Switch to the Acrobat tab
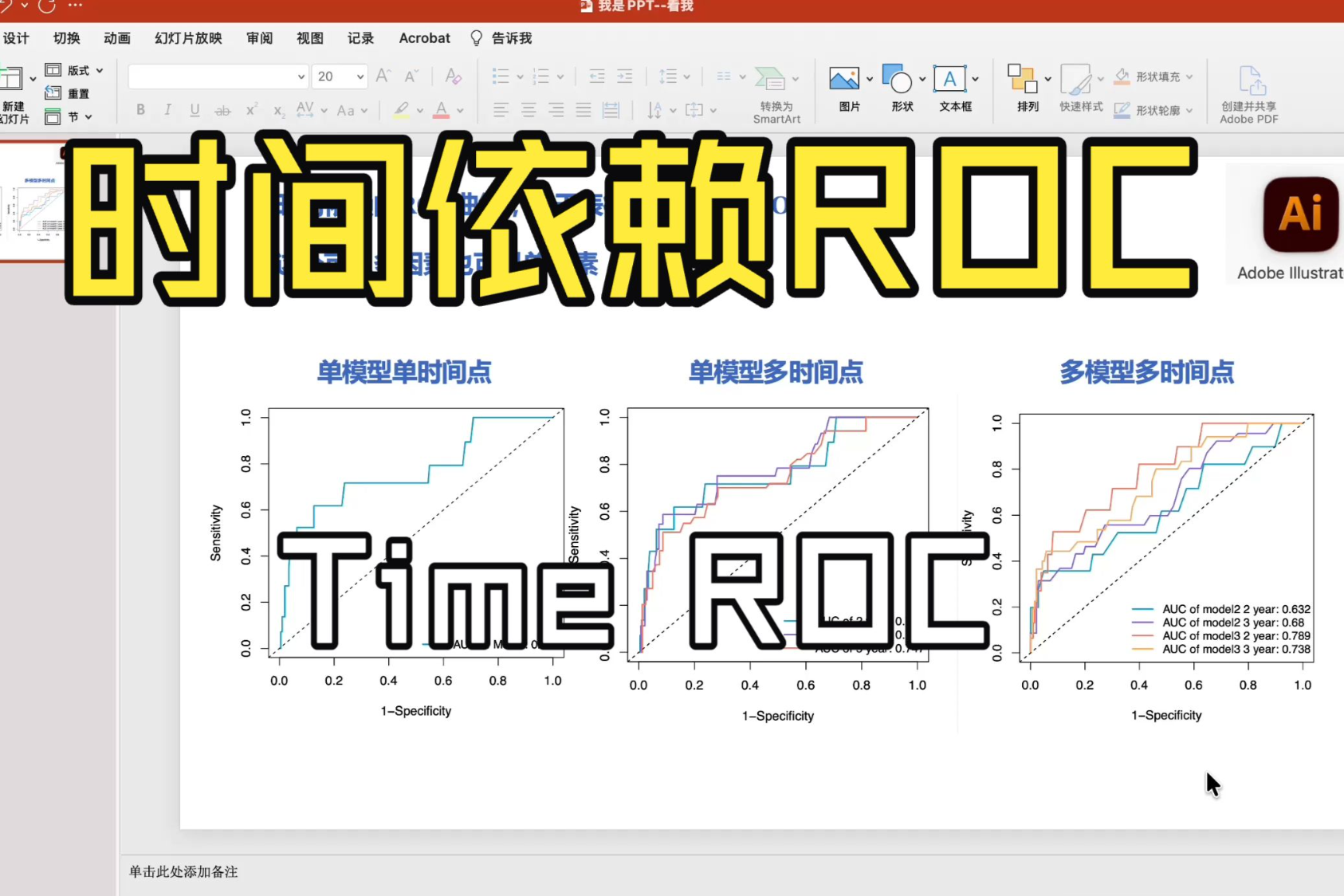The image size is (1344, 896). tap(424, 38)
